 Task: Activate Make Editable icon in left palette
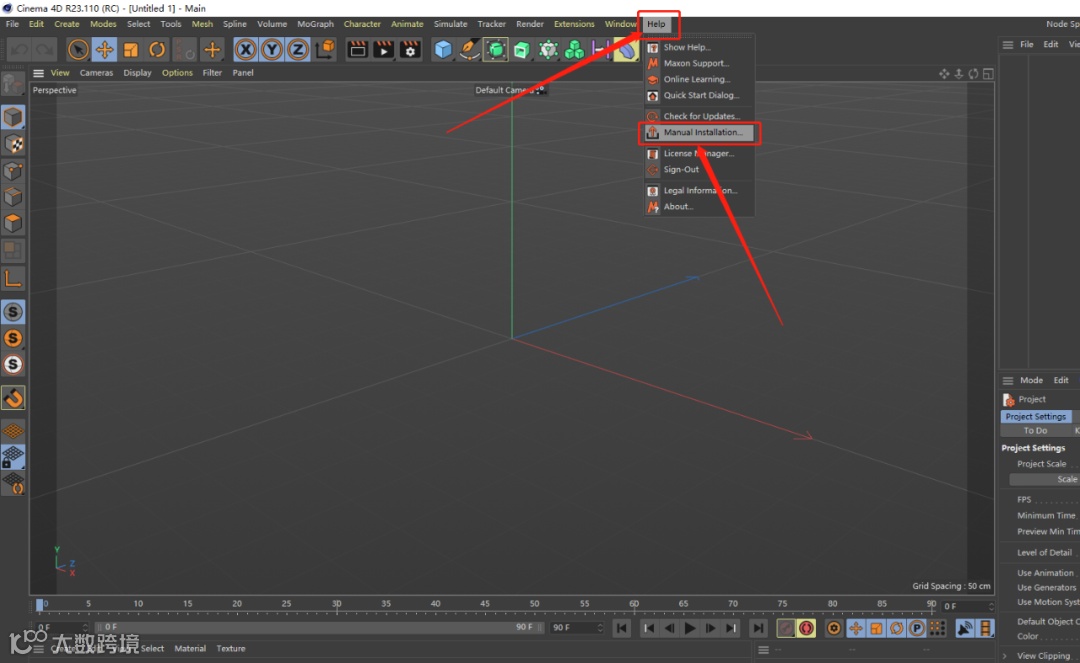coord(12,84)
